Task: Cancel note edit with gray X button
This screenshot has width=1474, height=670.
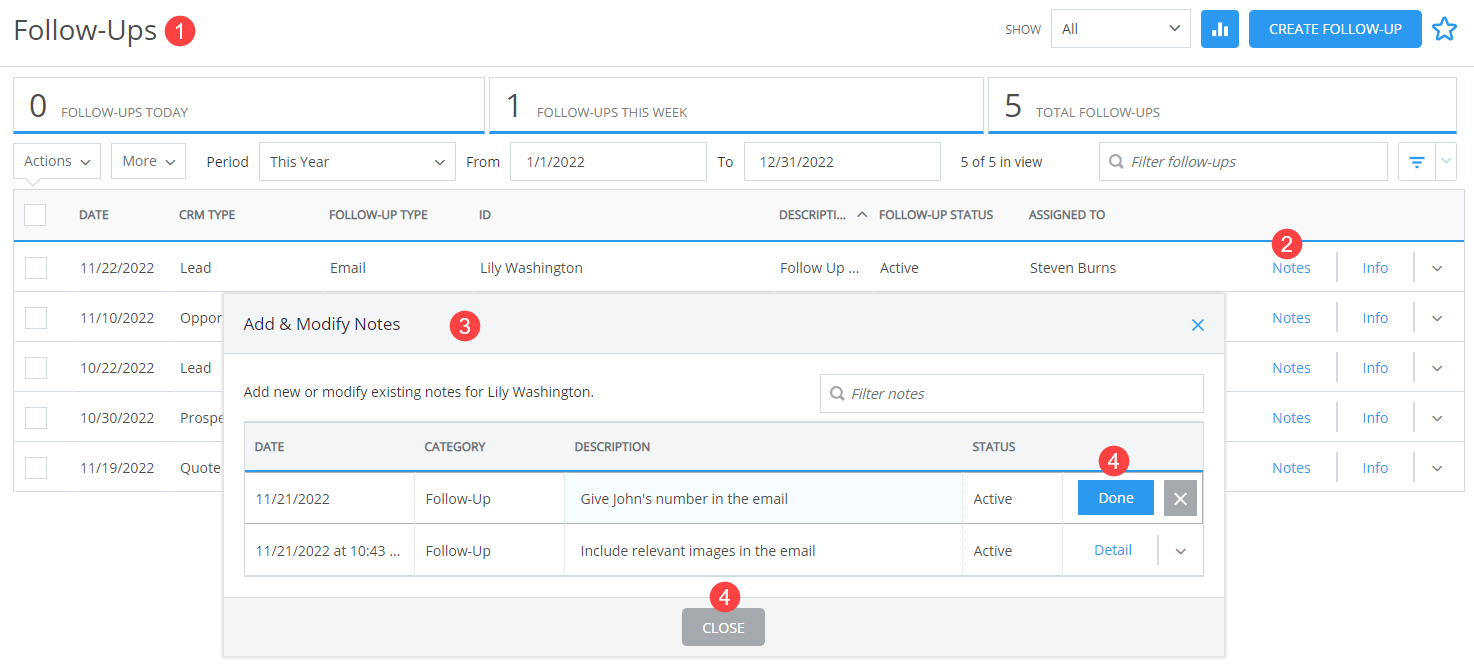Action: pyautogui.click(x=1180, y=499)
